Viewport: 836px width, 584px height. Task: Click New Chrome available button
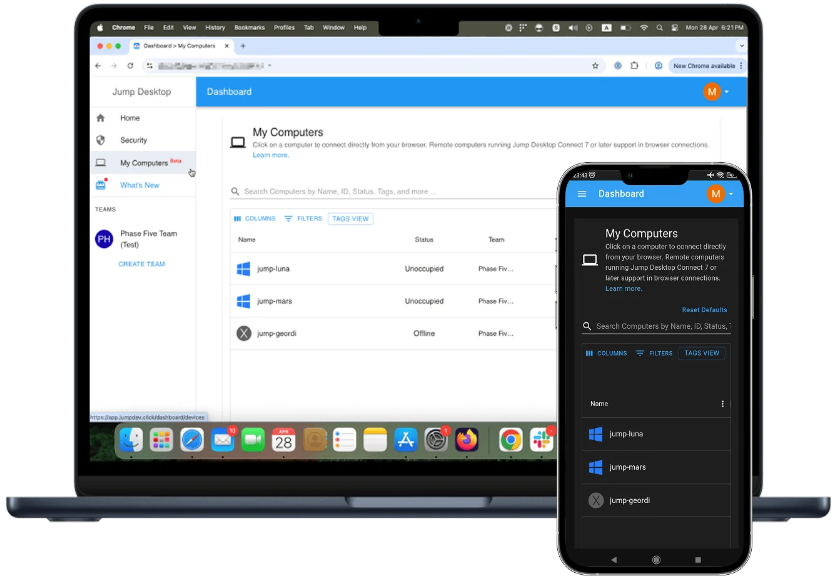click(x=707, y=66)
